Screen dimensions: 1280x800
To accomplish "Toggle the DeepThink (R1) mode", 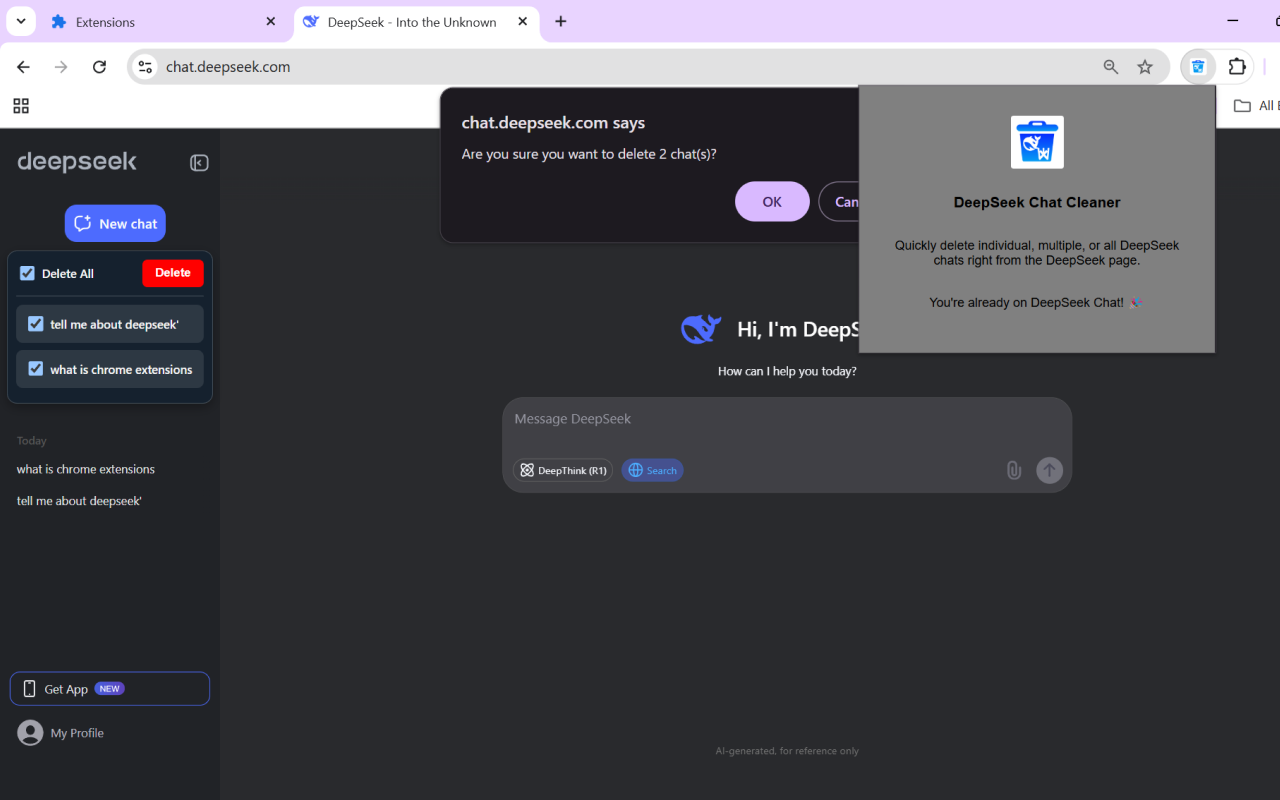I will click(x=563, y=470).
